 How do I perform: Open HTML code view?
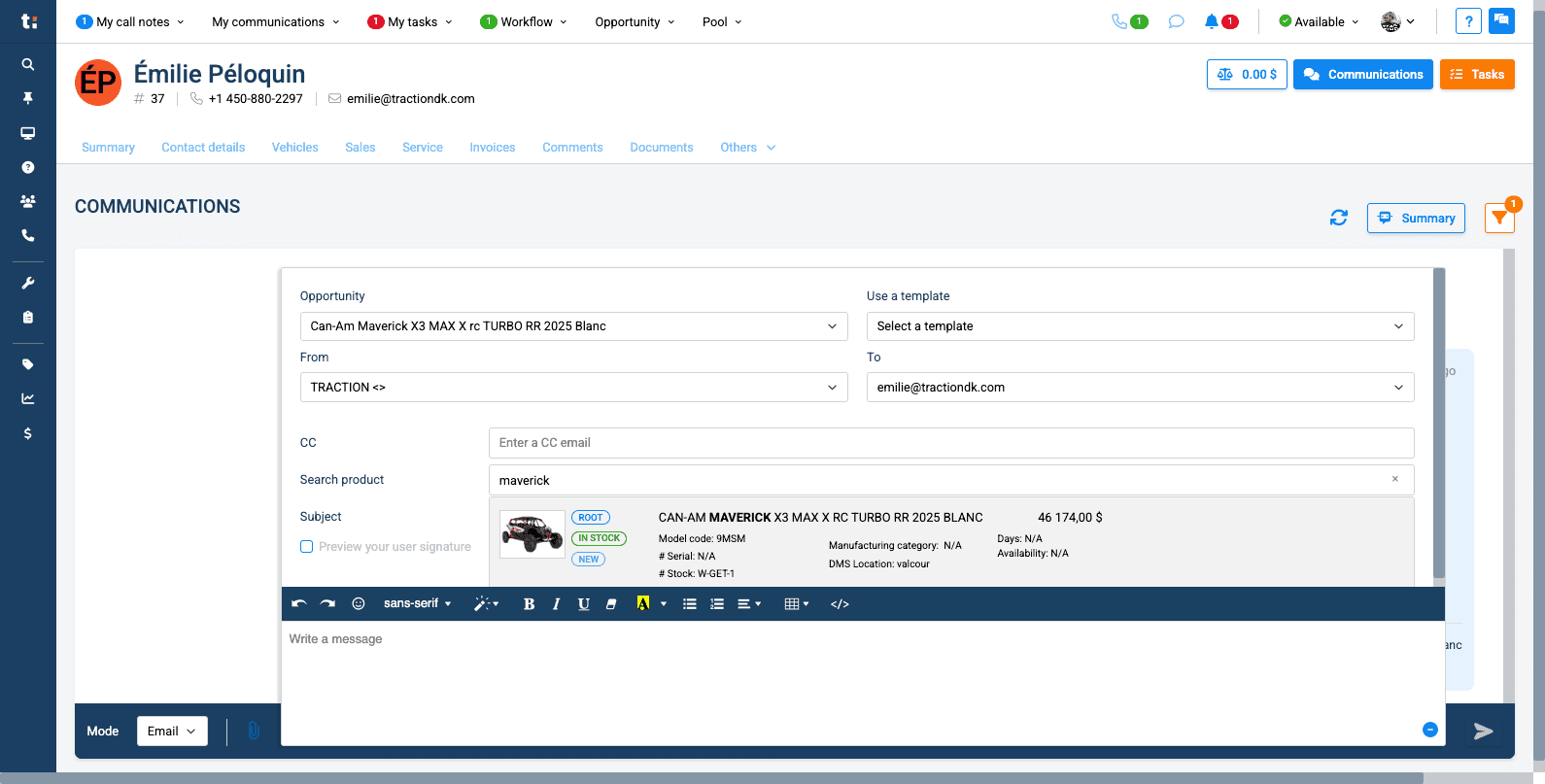[x=841, y=604]
